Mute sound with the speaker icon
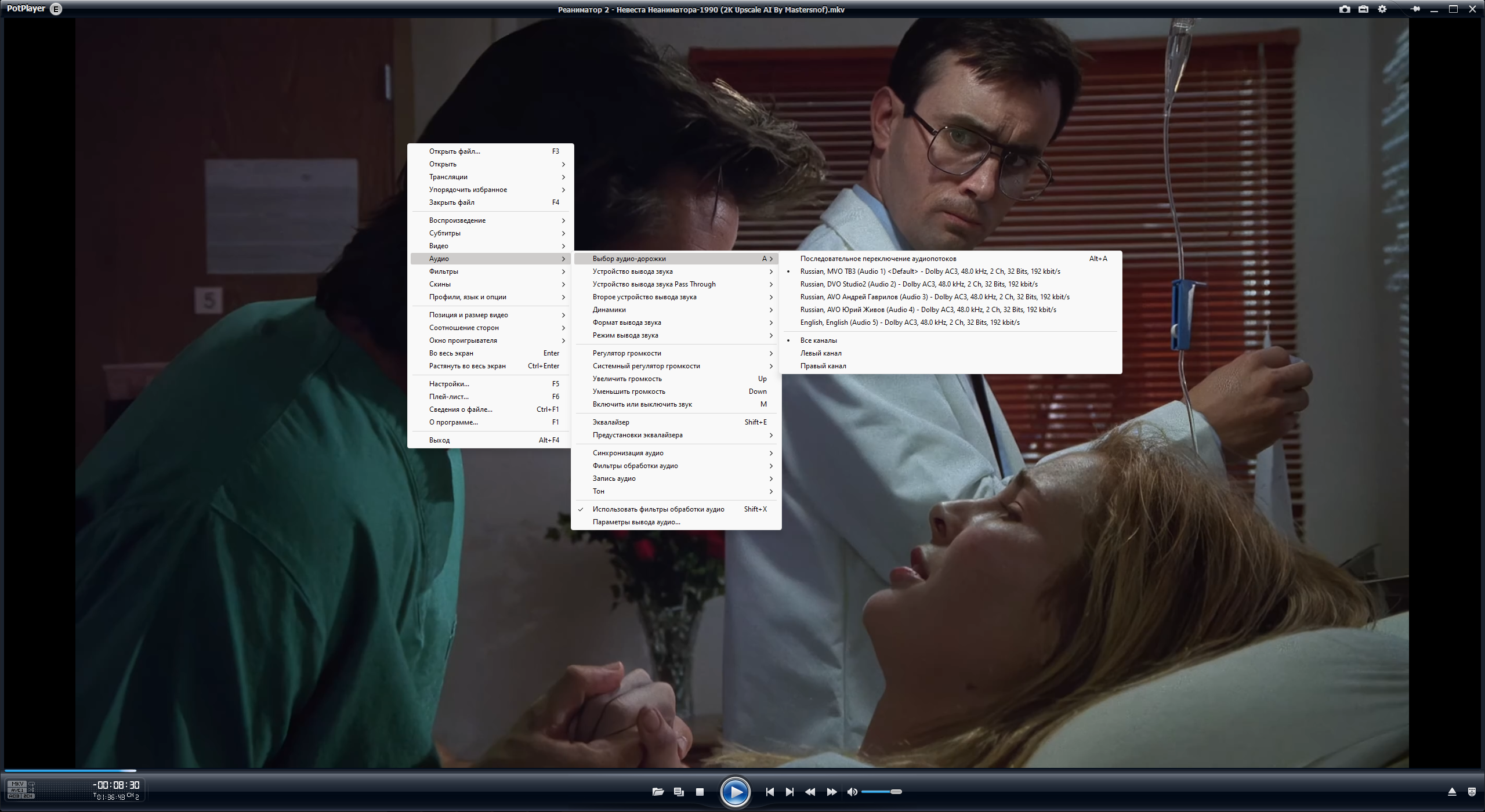 point(852,792)
